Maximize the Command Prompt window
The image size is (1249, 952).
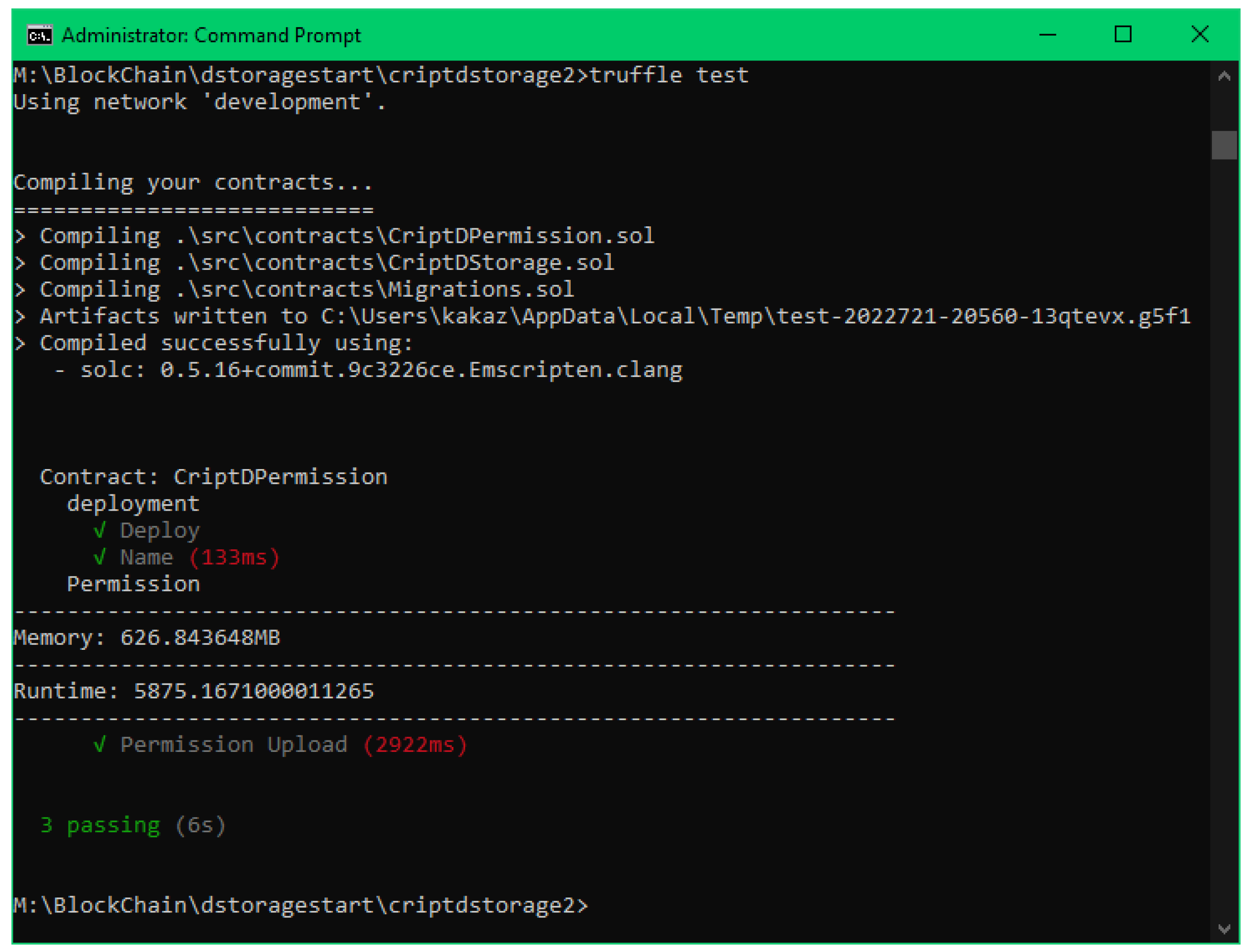(x=1123, y=35)
